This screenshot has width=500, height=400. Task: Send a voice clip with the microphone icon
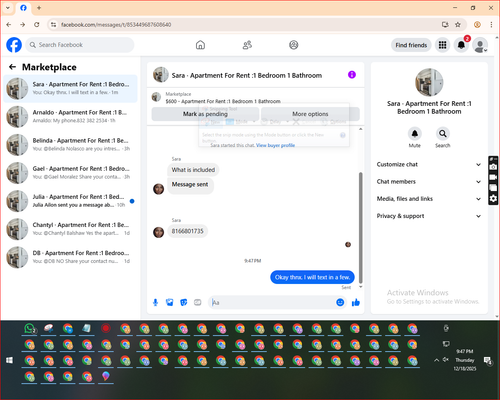(155, 302)
